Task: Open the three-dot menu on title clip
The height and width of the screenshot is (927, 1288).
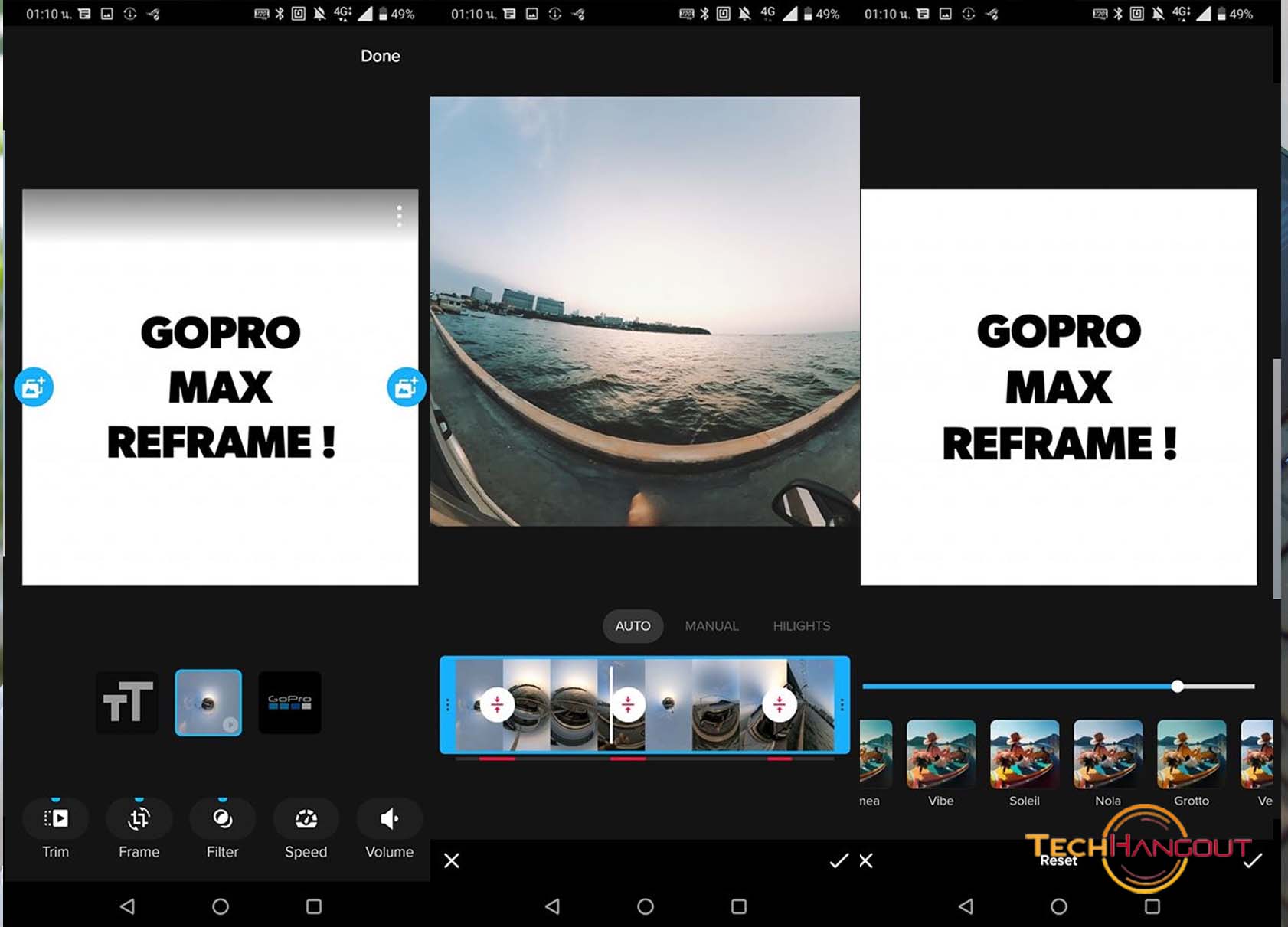Action: tap(399, 216)
